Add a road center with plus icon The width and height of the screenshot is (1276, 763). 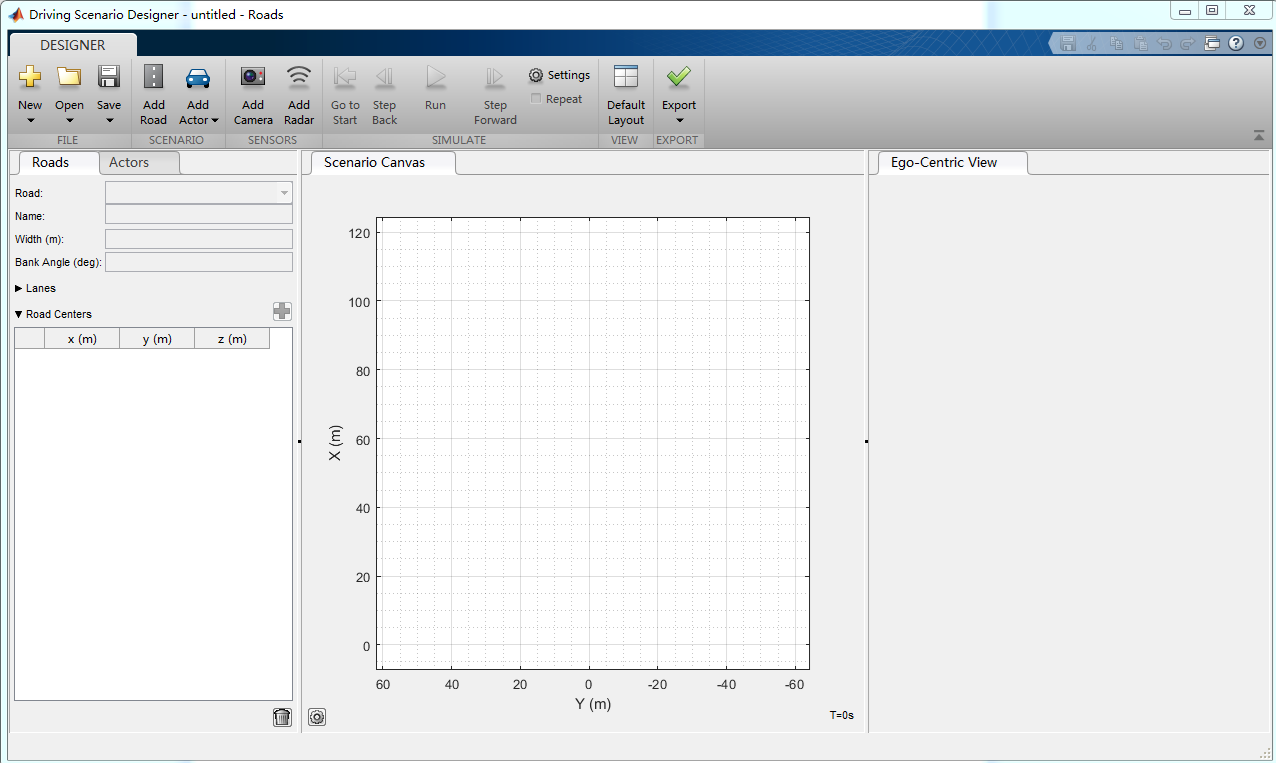coord(282,312)
